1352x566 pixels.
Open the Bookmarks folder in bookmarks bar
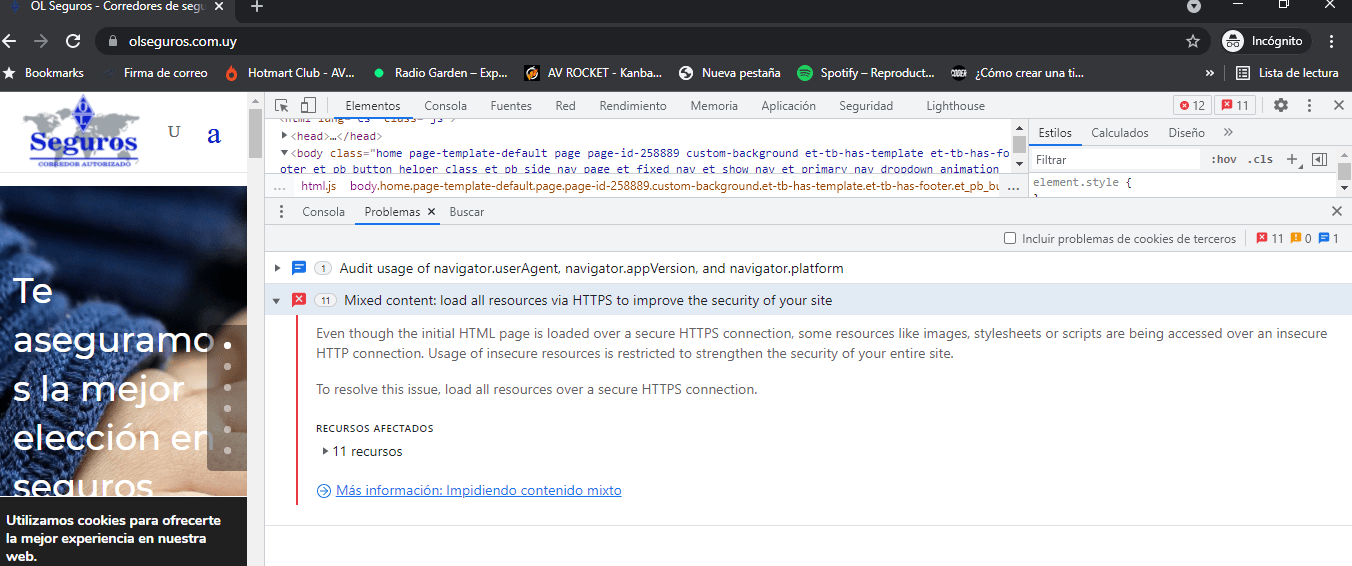point(44,73)
